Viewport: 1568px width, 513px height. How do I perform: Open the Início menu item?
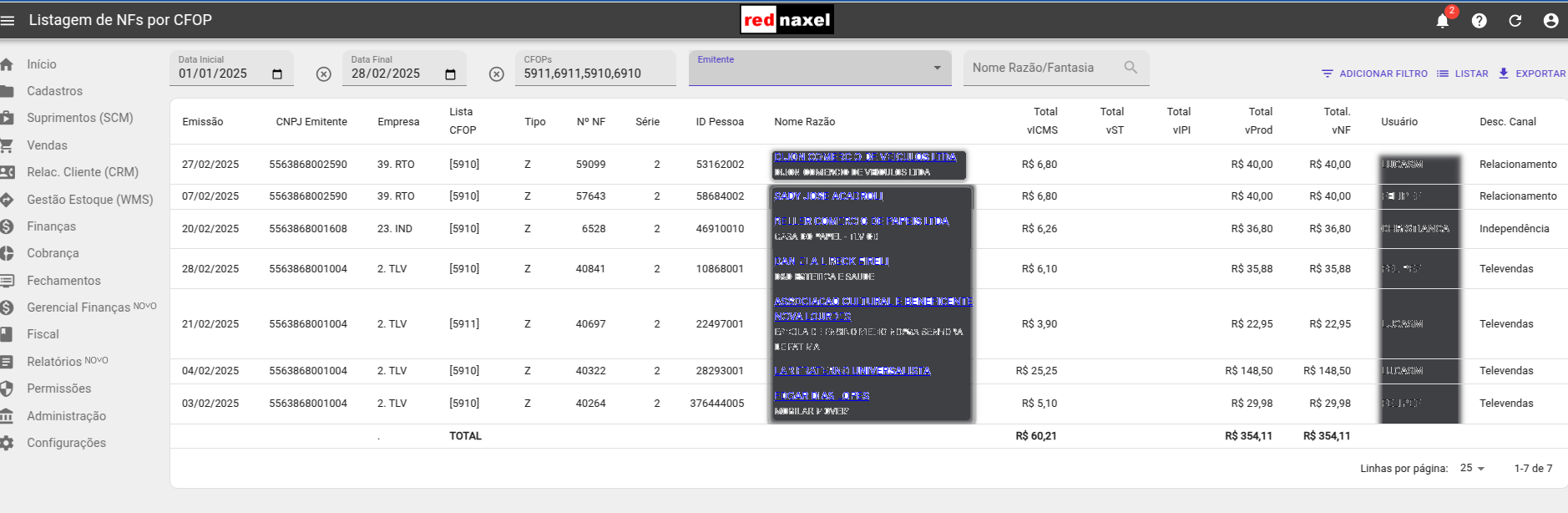(x=42, y=64)
